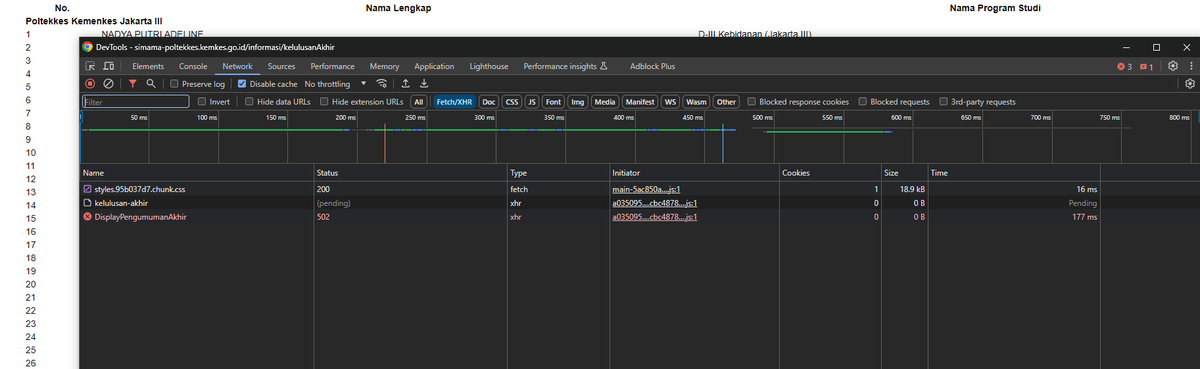Filter requests by Manifest type
The height and width of the screenshot is (369, 1200).
click(x=640, y=102)
